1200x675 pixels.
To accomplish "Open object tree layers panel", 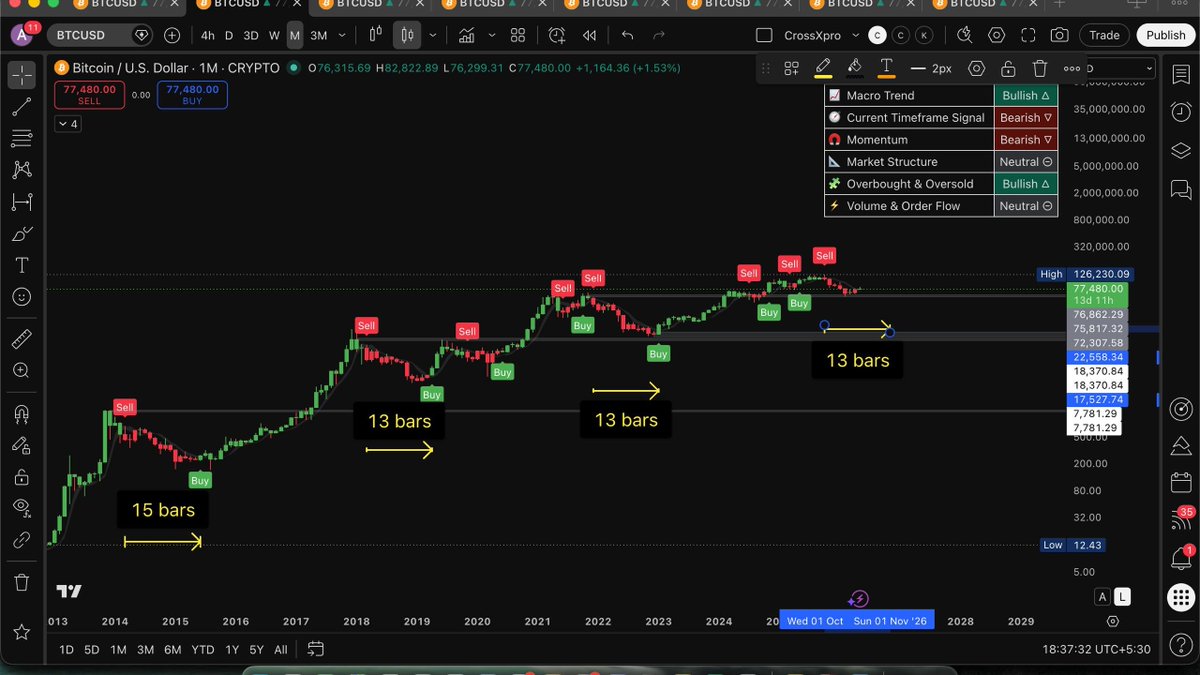I will [1181, 150].
